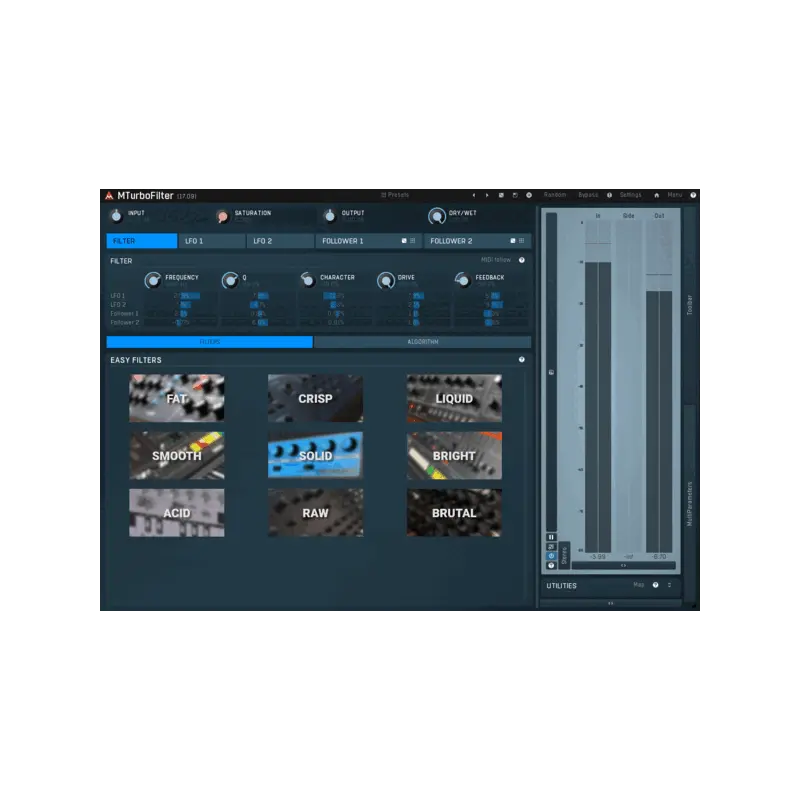Screen dimensions: 800x800
Task: Switch to the Follower 2 tab
Action: tap(477, 241)
